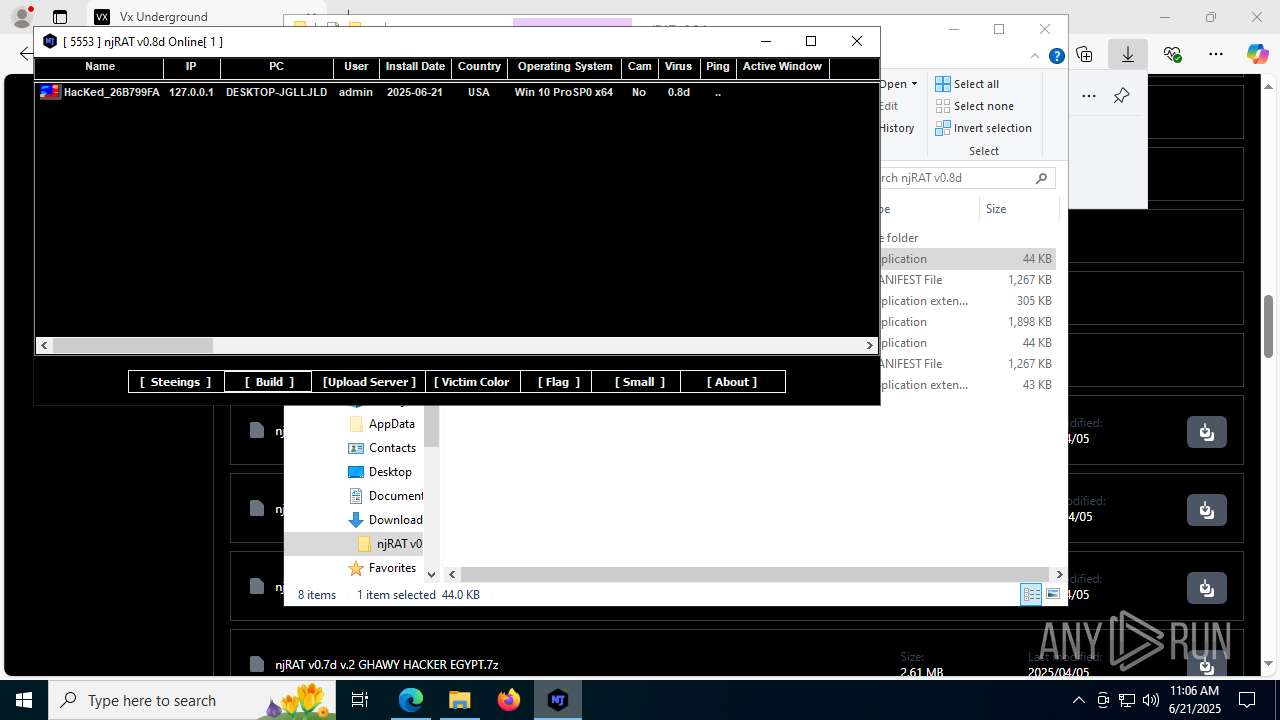Click the Edge profile avatar icon
Image resolution: width=1280 pixels, height=720 pixels.
click(22, 17)
